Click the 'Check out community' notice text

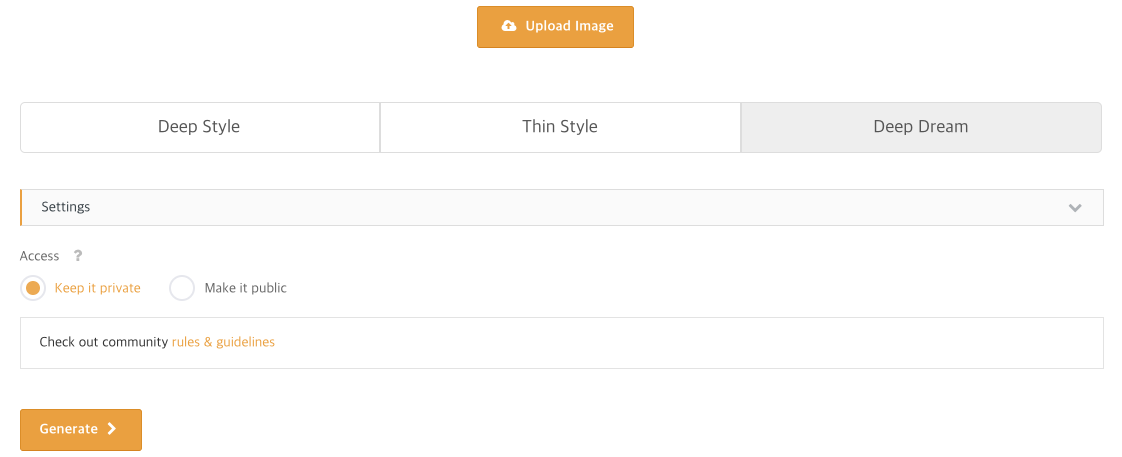click(104, 342)
